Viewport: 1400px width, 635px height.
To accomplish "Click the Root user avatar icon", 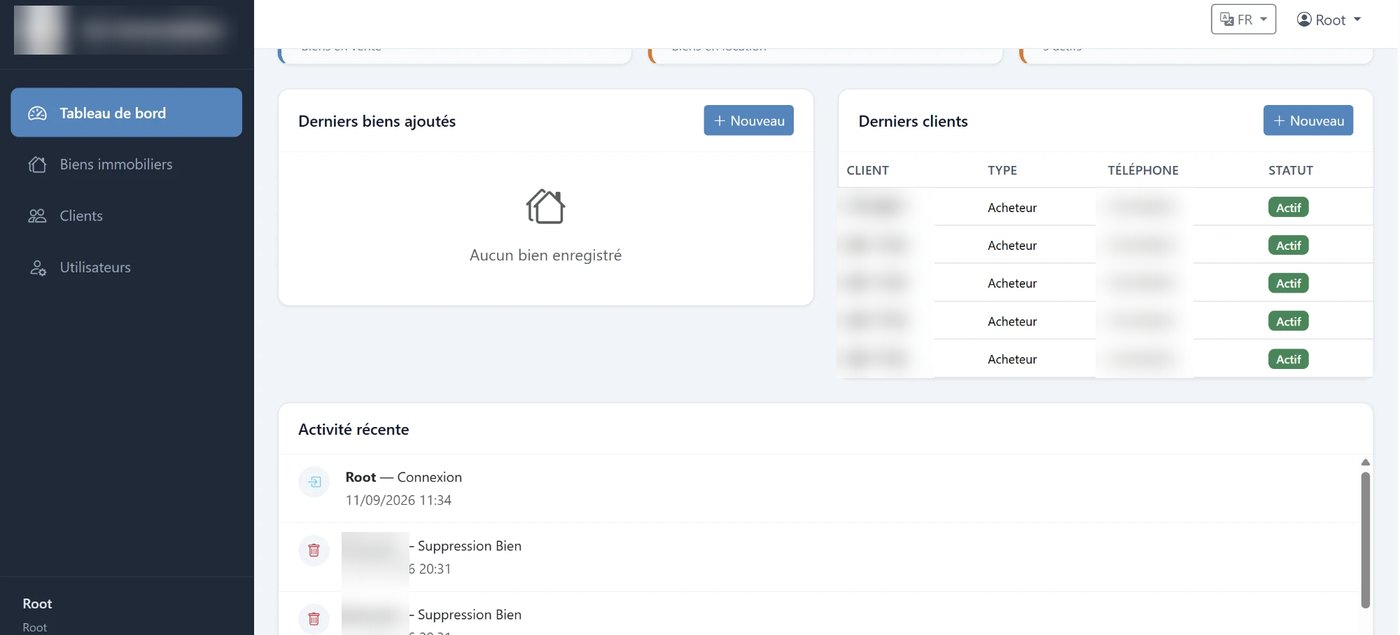I will [x=1304, y=19].
